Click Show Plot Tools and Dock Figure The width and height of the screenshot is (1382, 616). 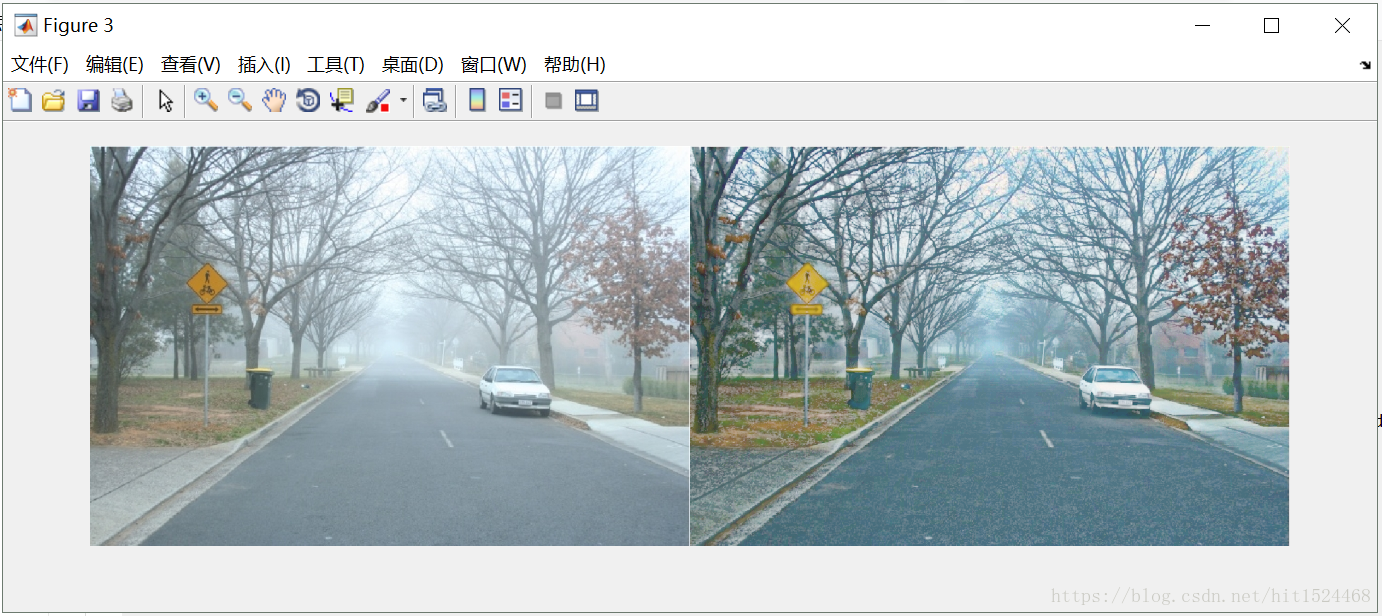(x=587, y=100)
